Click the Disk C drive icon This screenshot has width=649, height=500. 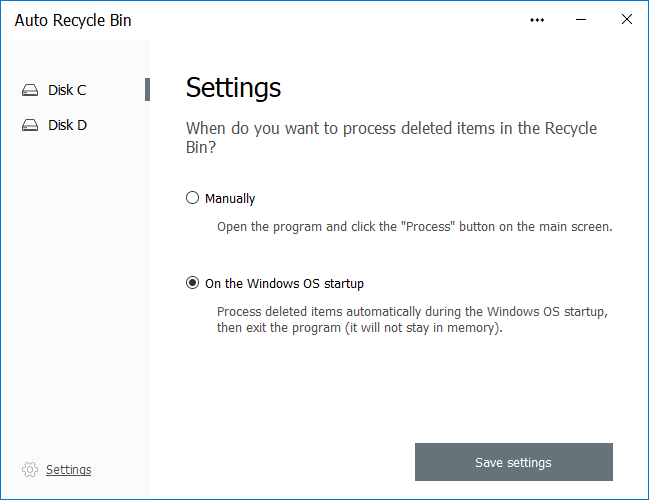30,90
